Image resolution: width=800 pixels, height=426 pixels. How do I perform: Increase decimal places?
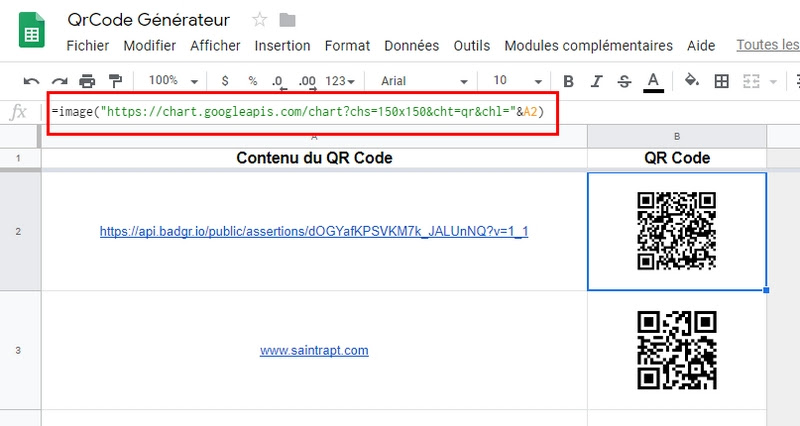coord(307,82)
